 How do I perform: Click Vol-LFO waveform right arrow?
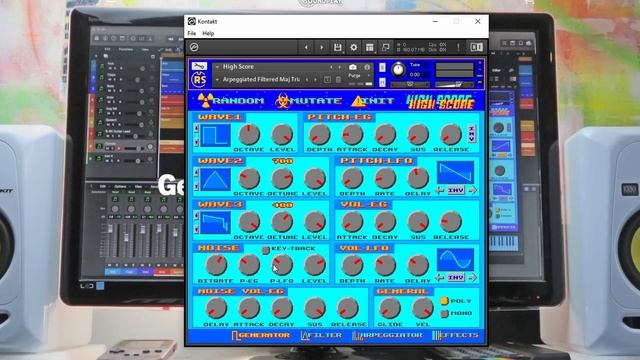[472, 278]
